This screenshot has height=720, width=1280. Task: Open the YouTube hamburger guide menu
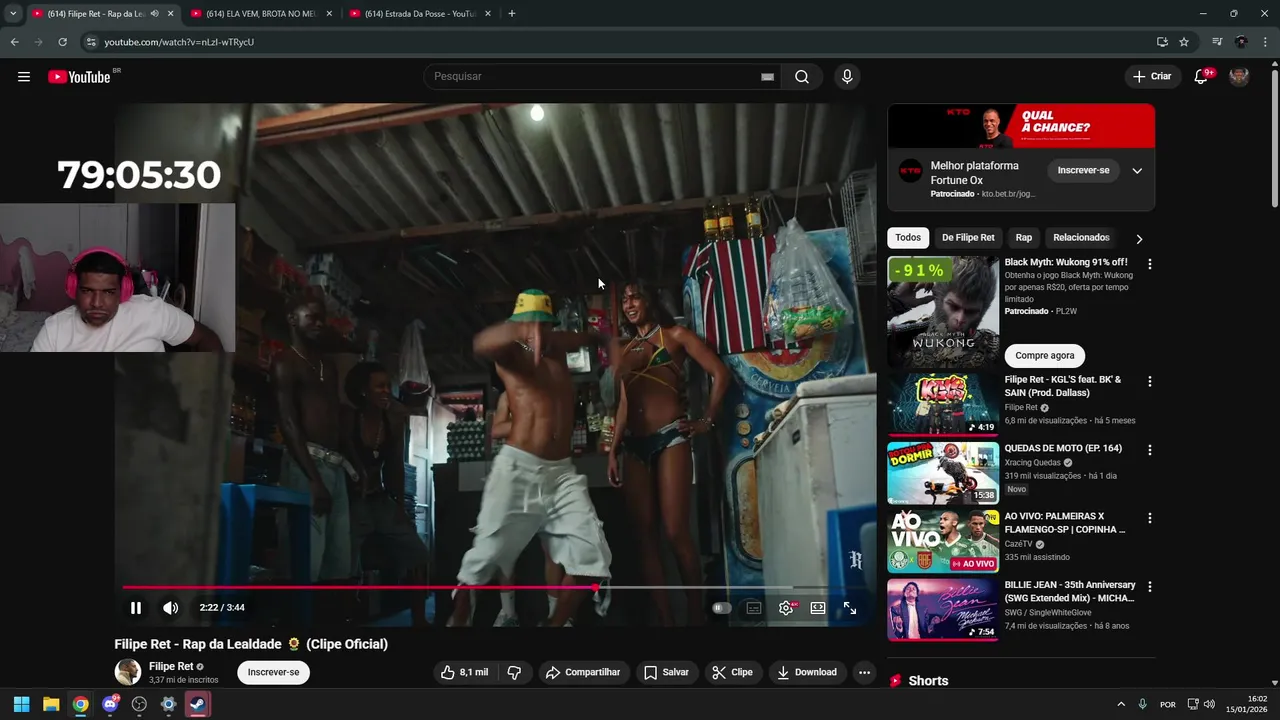[24, 77]
